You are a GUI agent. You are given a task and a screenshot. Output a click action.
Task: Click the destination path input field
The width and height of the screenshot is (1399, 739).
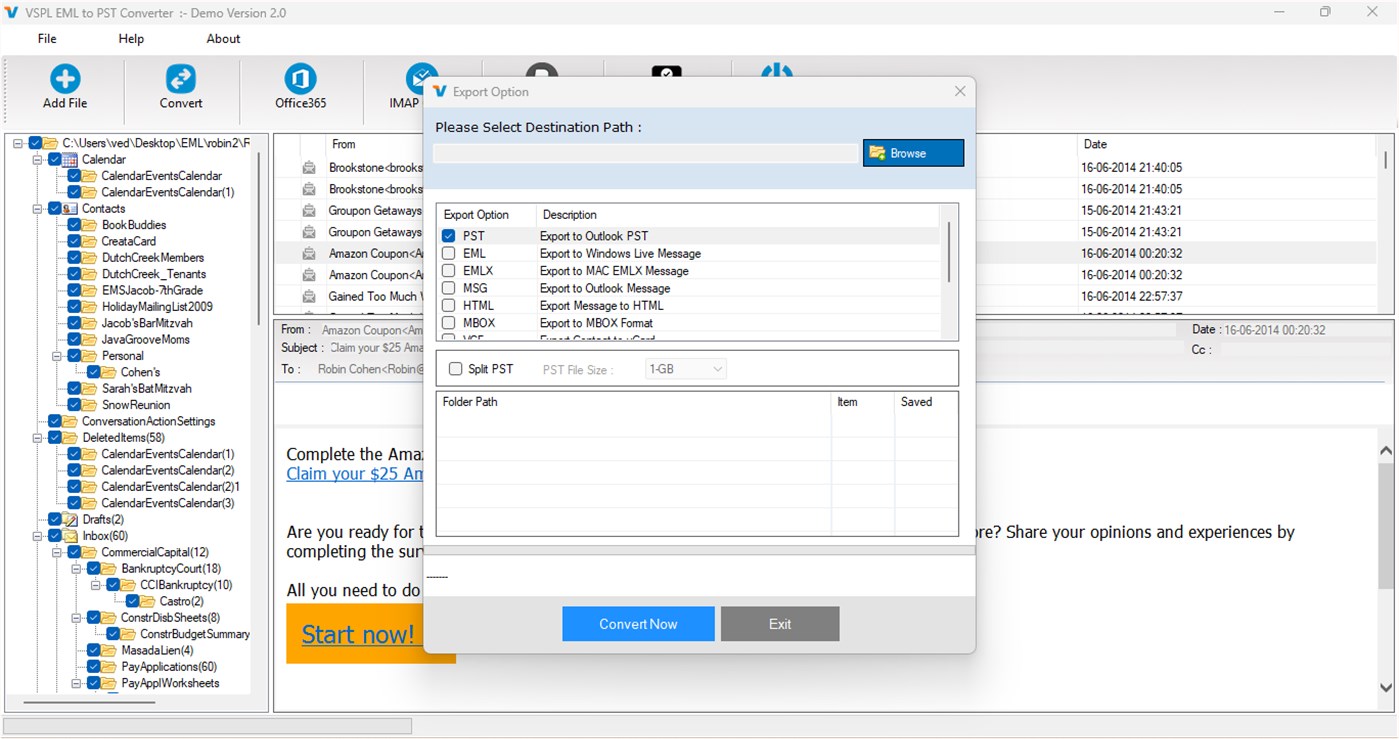(644, 152)
